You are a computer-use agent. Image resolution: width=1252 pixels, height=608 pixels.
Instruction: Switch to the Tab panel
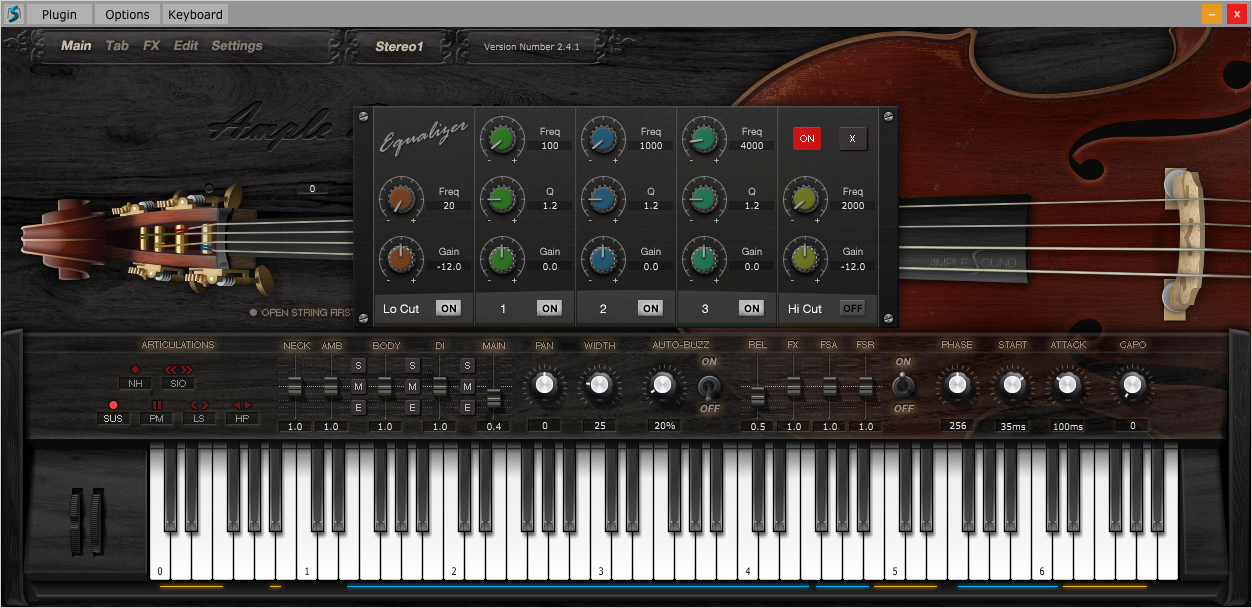click(x=117, y=46)
